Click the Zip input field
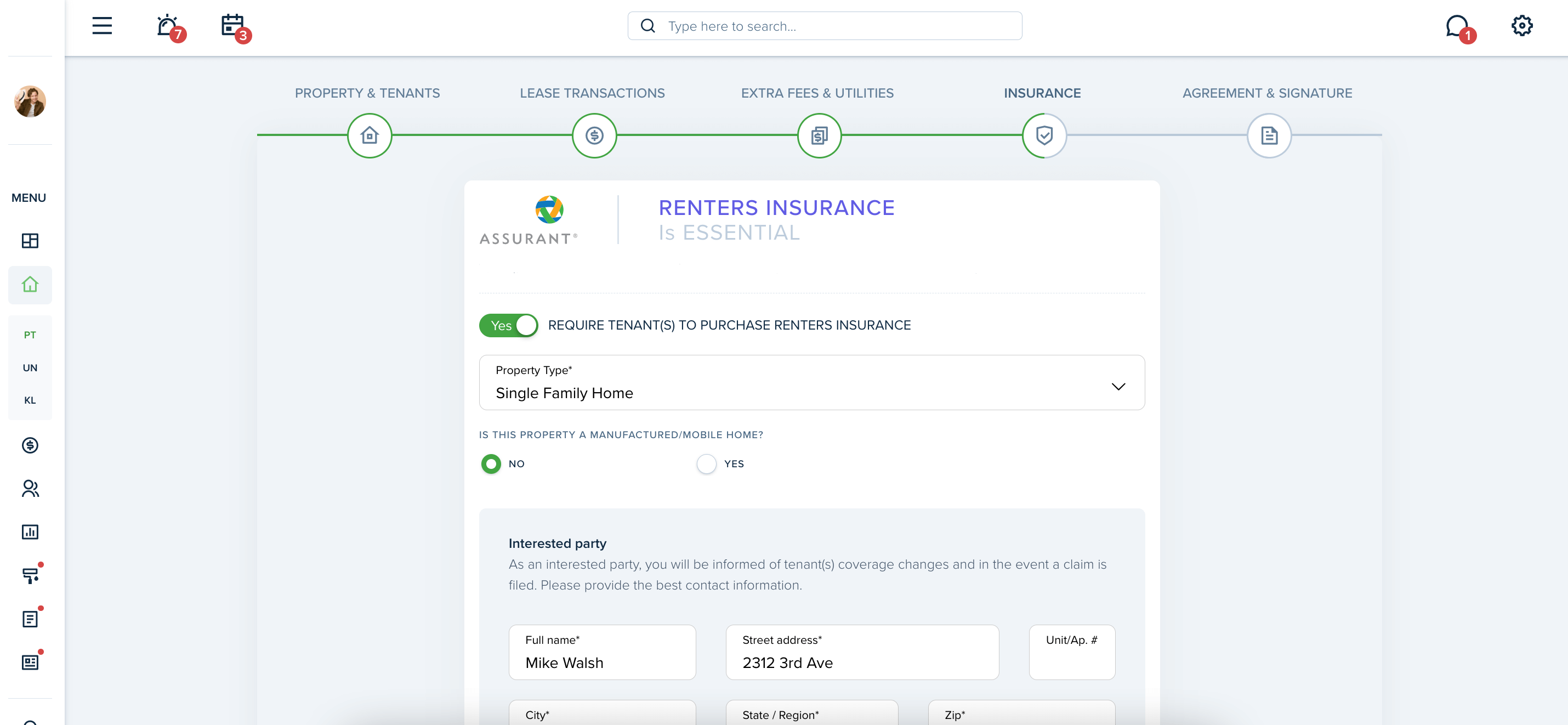Viewport: 1568px width, 725px height. click(1021, 713)
